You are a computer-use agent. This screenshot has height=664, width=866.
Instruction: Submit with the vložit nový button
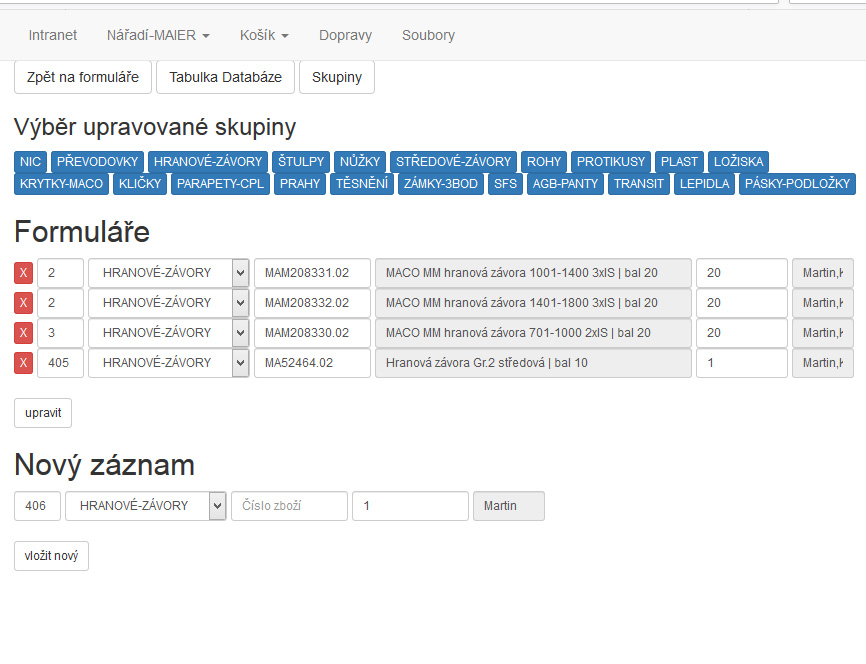tap(51, 556)
